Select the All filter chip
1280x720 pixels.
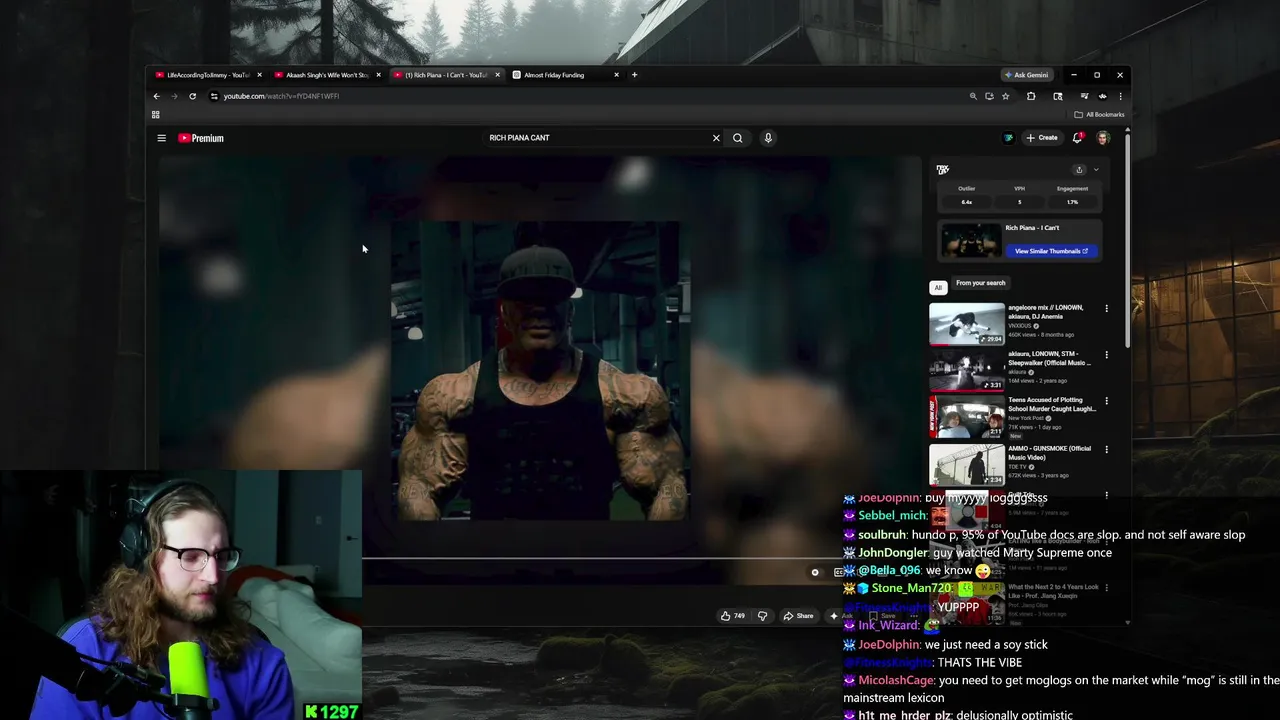(938, 287)
